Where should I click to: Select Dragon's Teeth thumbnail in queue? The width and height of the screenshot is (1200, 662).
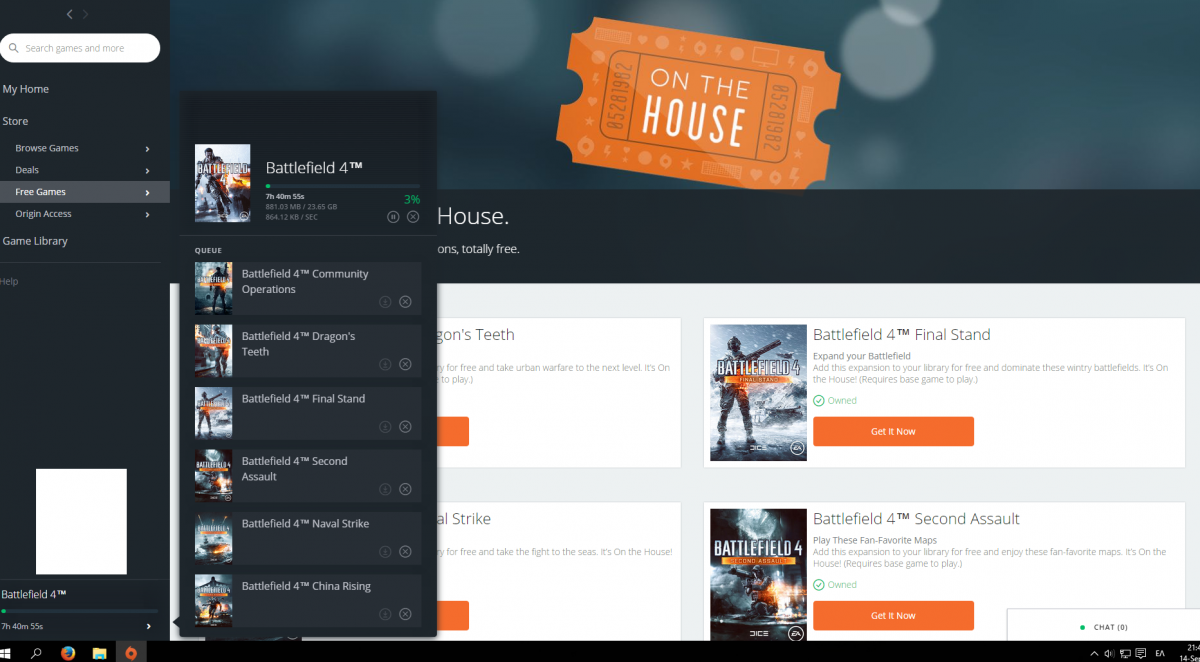click(214, 350)
